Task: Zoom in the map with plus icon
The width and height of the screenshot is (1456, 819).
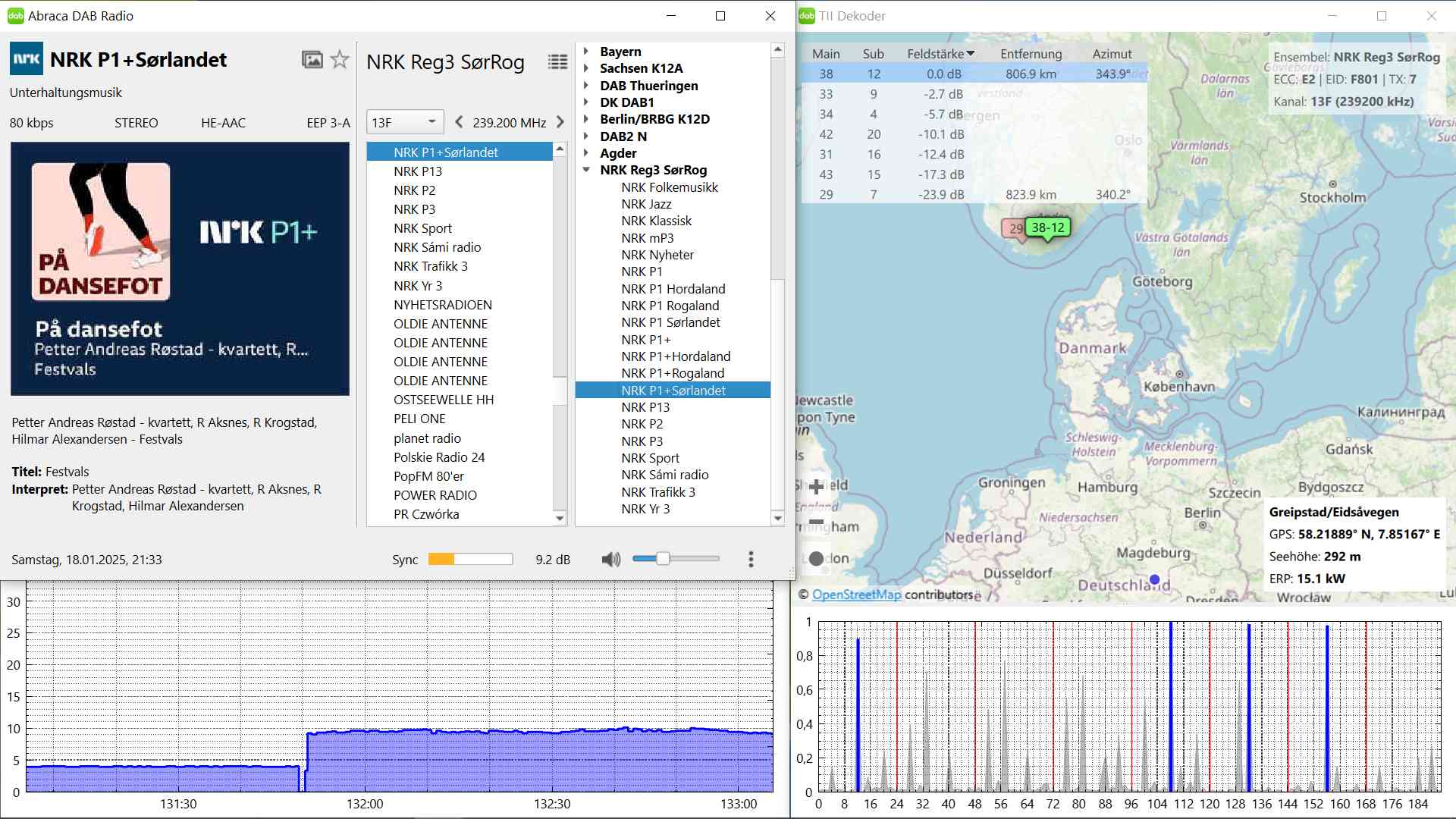Action: (x=817, y=487)
